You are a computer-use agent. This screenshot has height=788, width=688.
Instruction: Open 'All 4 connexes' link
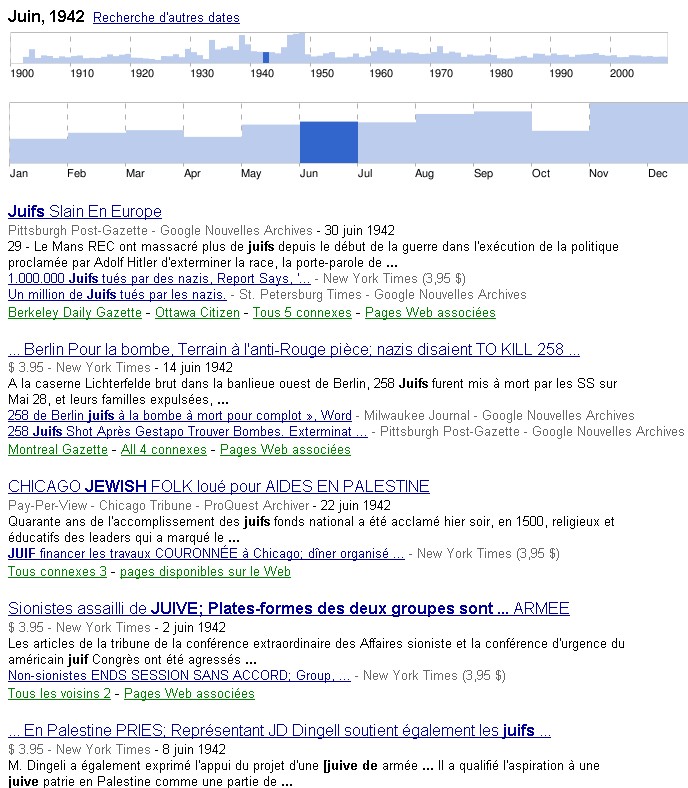[164, 449]
